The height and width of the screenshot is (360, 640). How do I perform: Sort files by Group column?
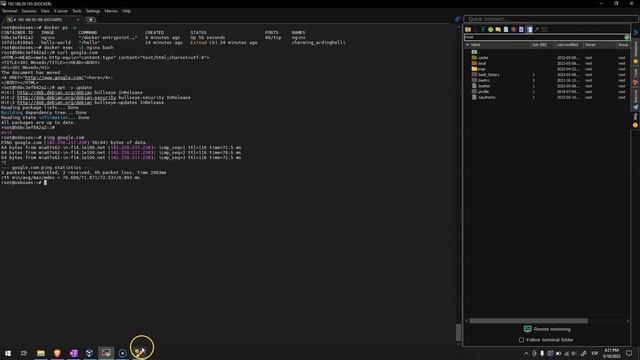click(623, 44)
